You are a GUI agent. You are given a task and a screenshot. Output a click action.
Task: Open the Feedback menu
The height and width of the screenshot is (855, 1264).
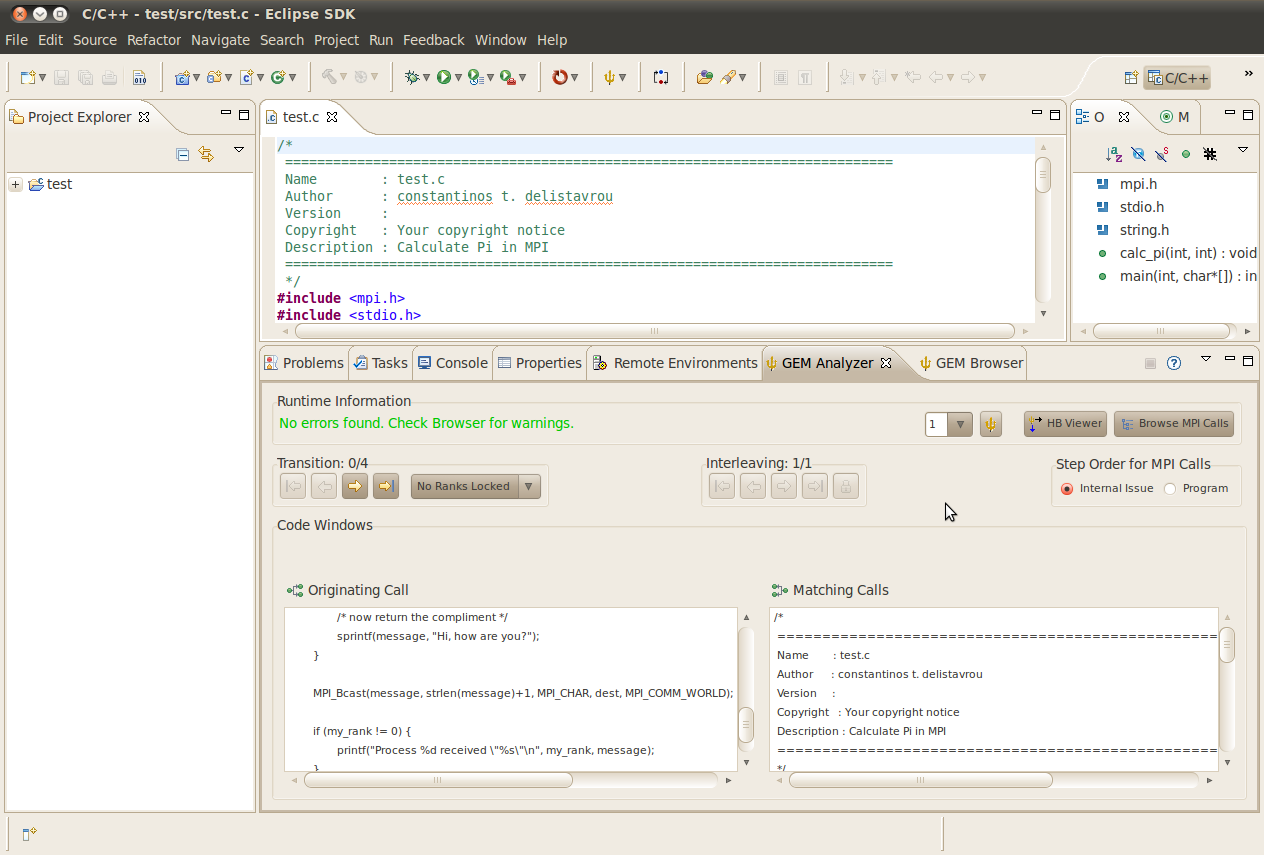click(x=434, y=40)
